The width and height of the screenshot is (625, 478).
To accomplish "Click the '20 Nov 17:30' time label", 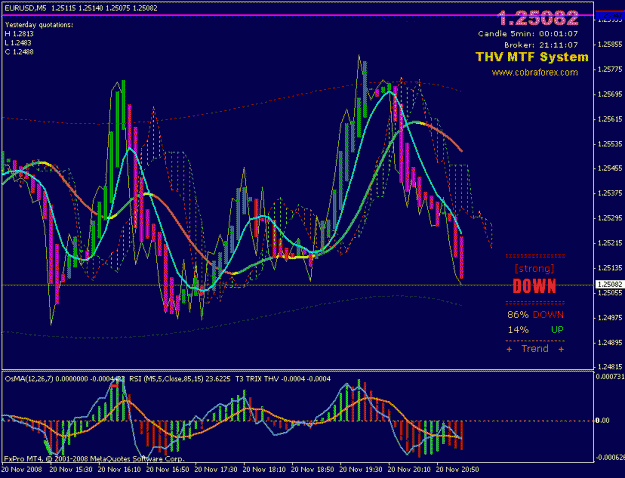I will click(216, 470).
